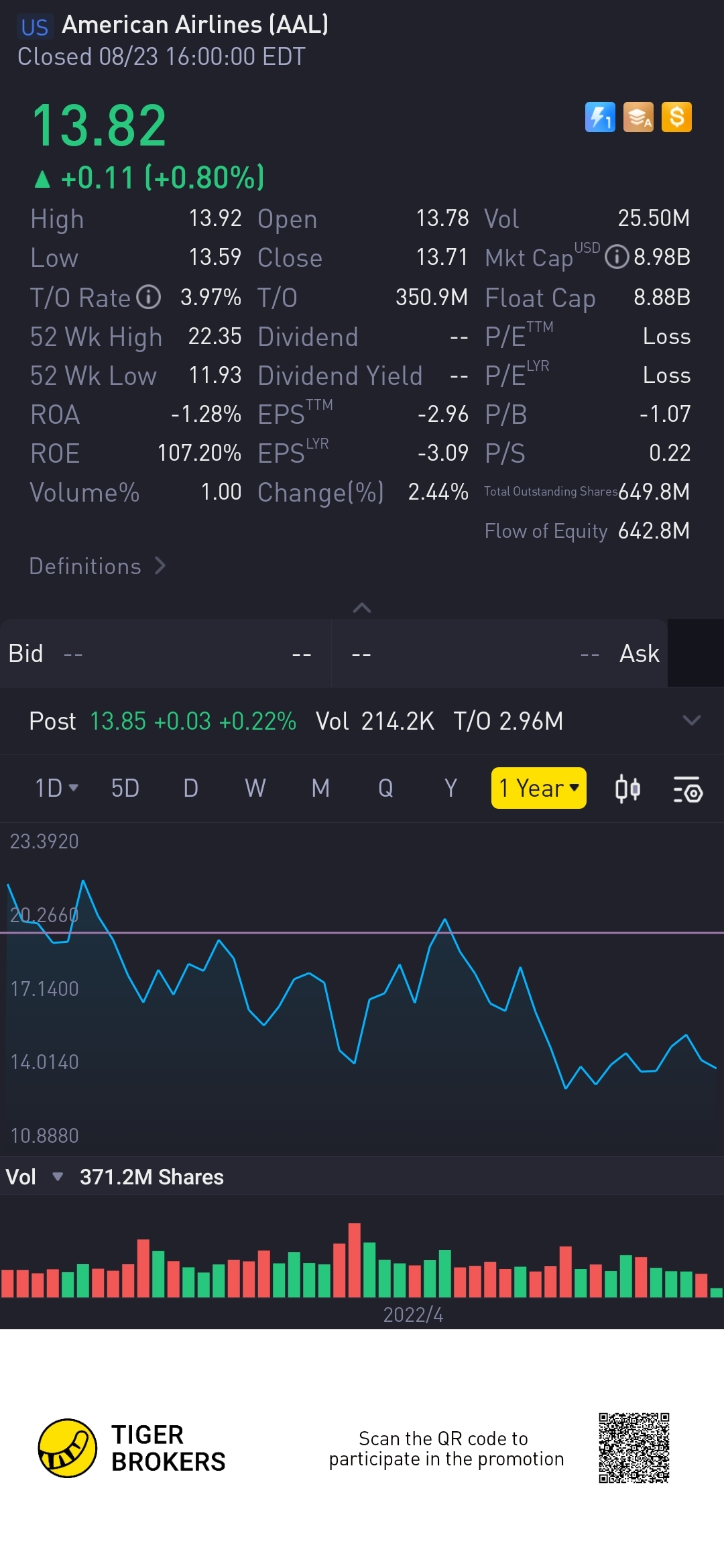Open the T/O Rate info icon
The height and width of the screenshot is (1568, 724).
149,297
